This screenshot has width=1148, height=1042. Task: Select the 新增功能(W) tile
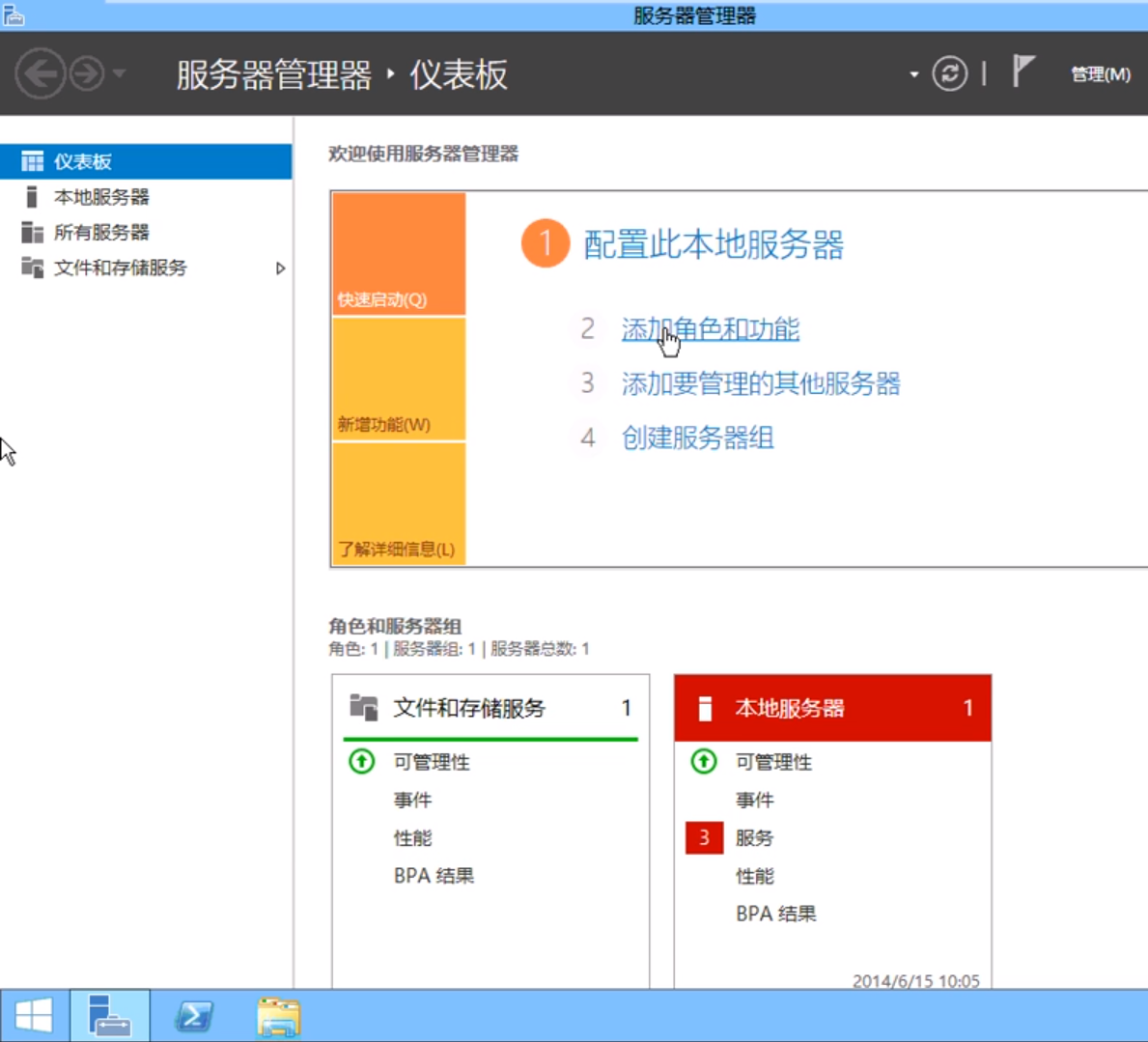(399, 380)
